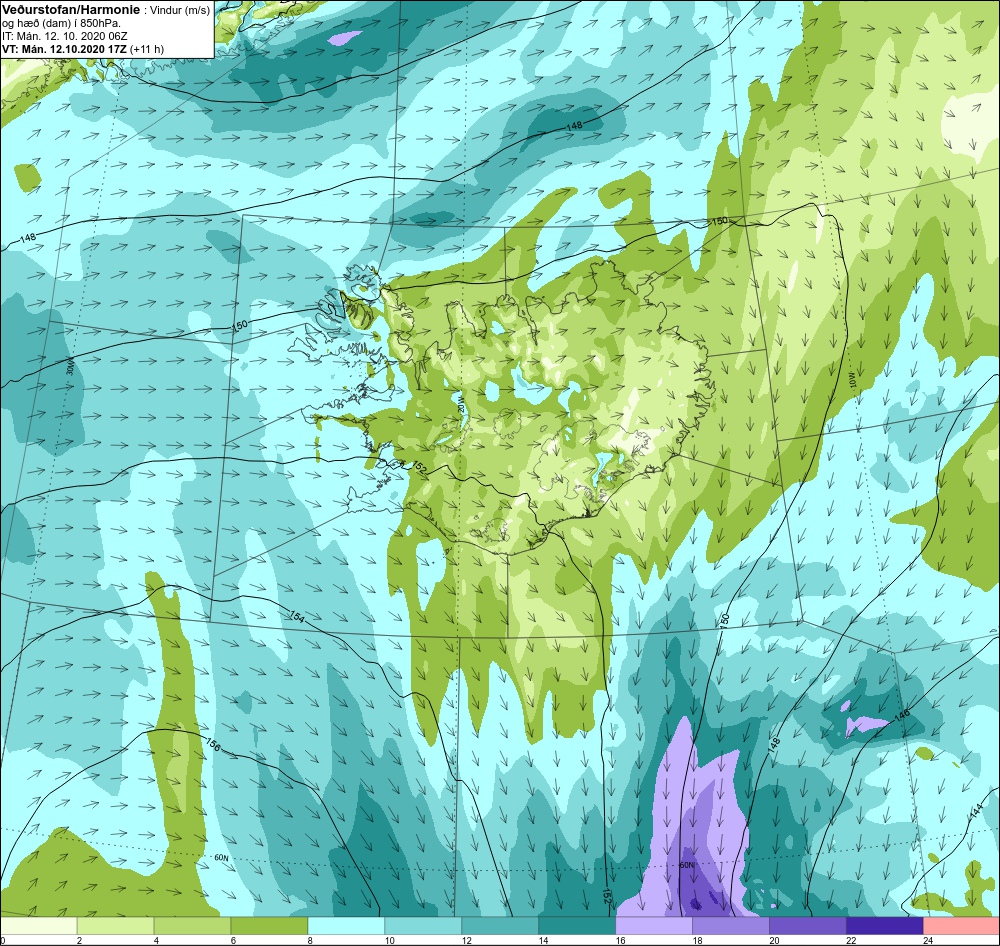
Task: Click the legend value 2
Action: click(79, 940)
